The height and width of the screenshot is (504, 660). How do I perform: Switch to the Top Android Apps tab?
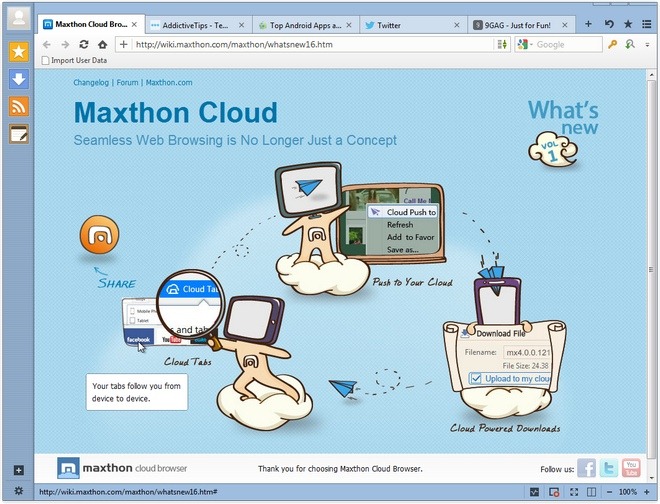click(305, 25)
